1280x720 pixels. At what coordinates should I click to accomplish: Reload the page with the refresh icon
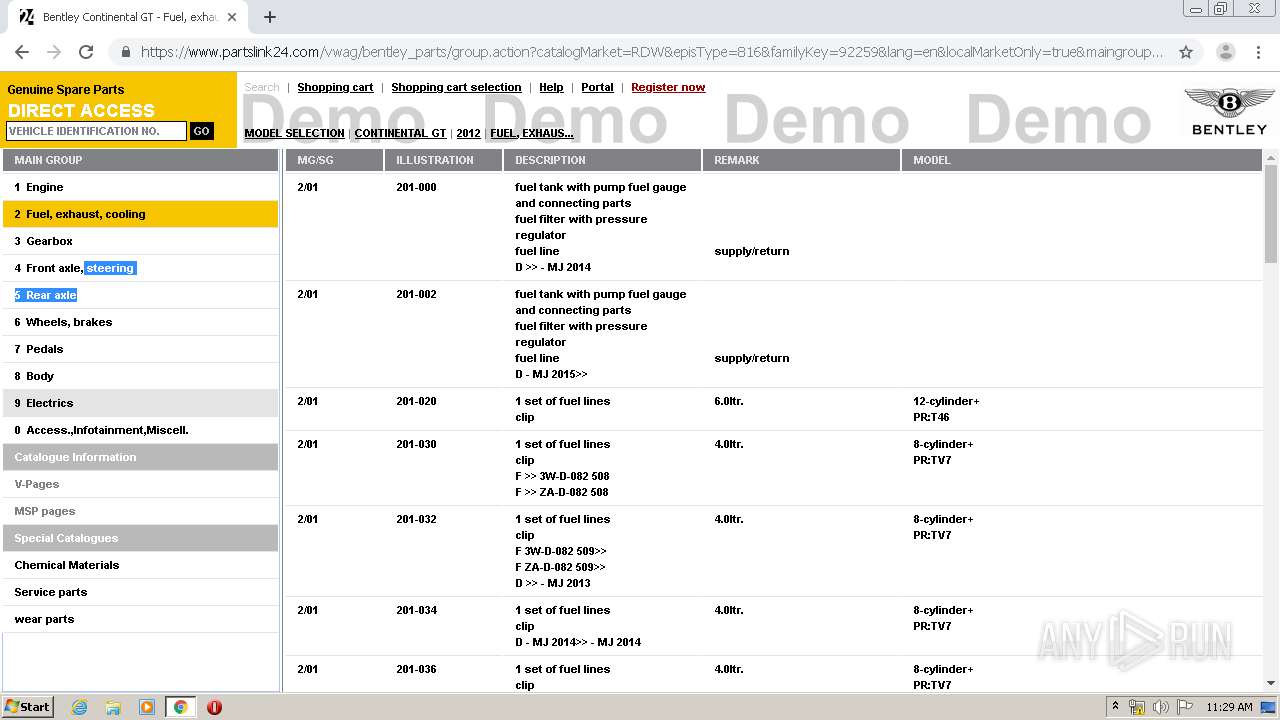[86, 52]
